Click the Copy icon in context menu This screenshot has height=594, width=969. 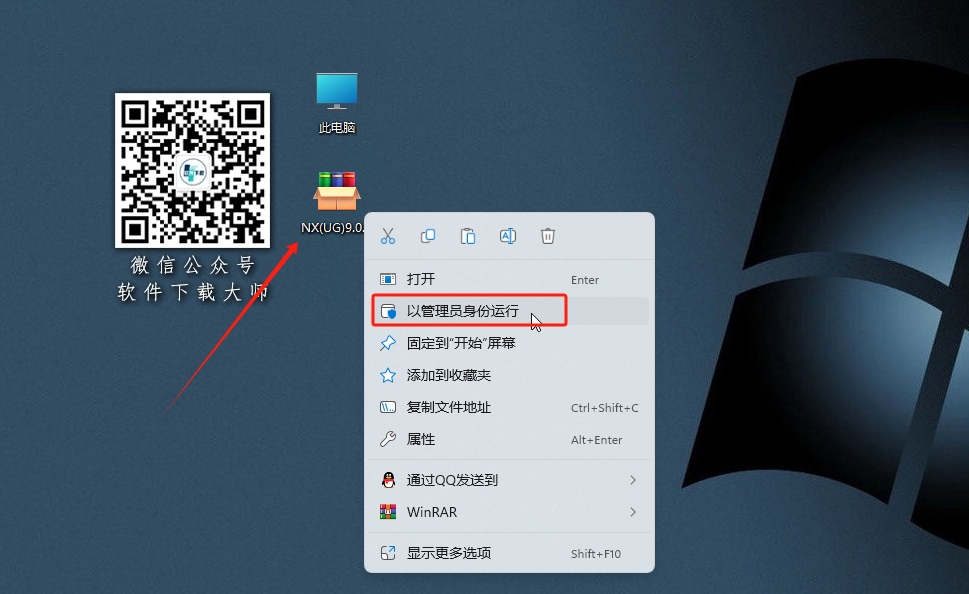pos(428,236)
